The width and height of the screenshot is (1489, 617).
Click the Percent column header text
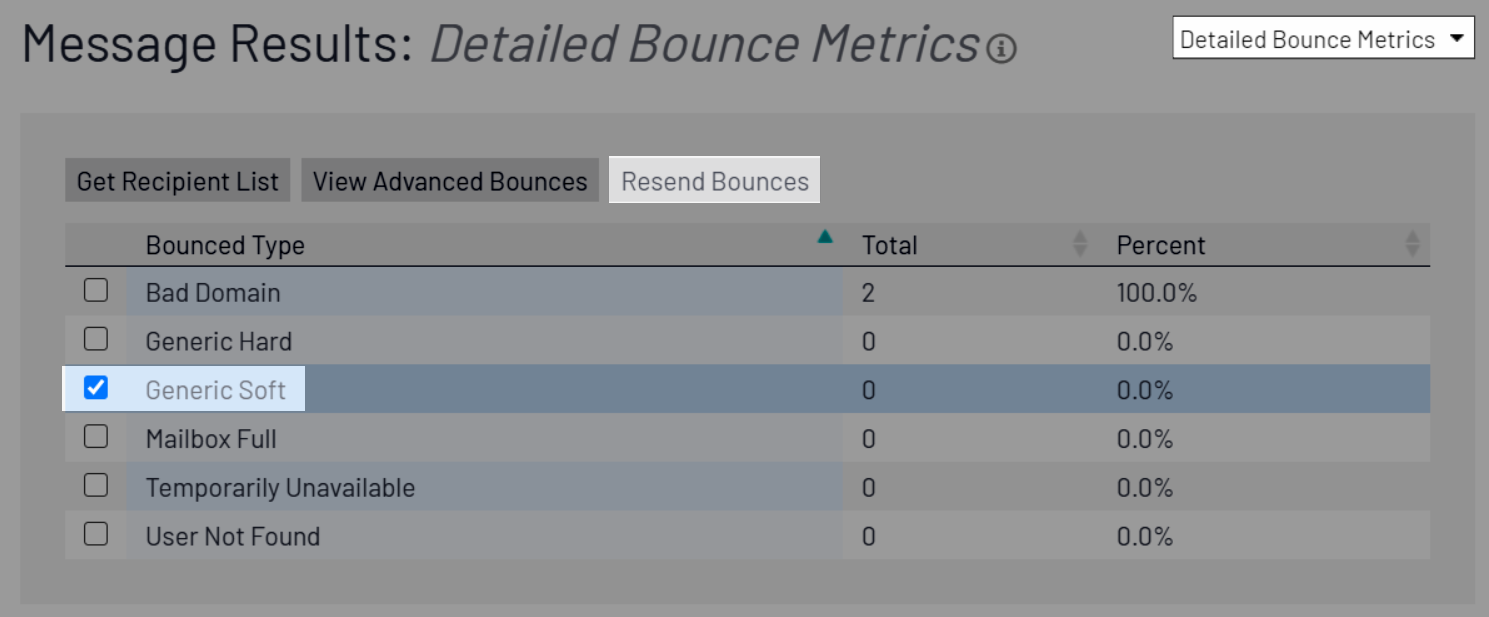(x=1160, y=246)
